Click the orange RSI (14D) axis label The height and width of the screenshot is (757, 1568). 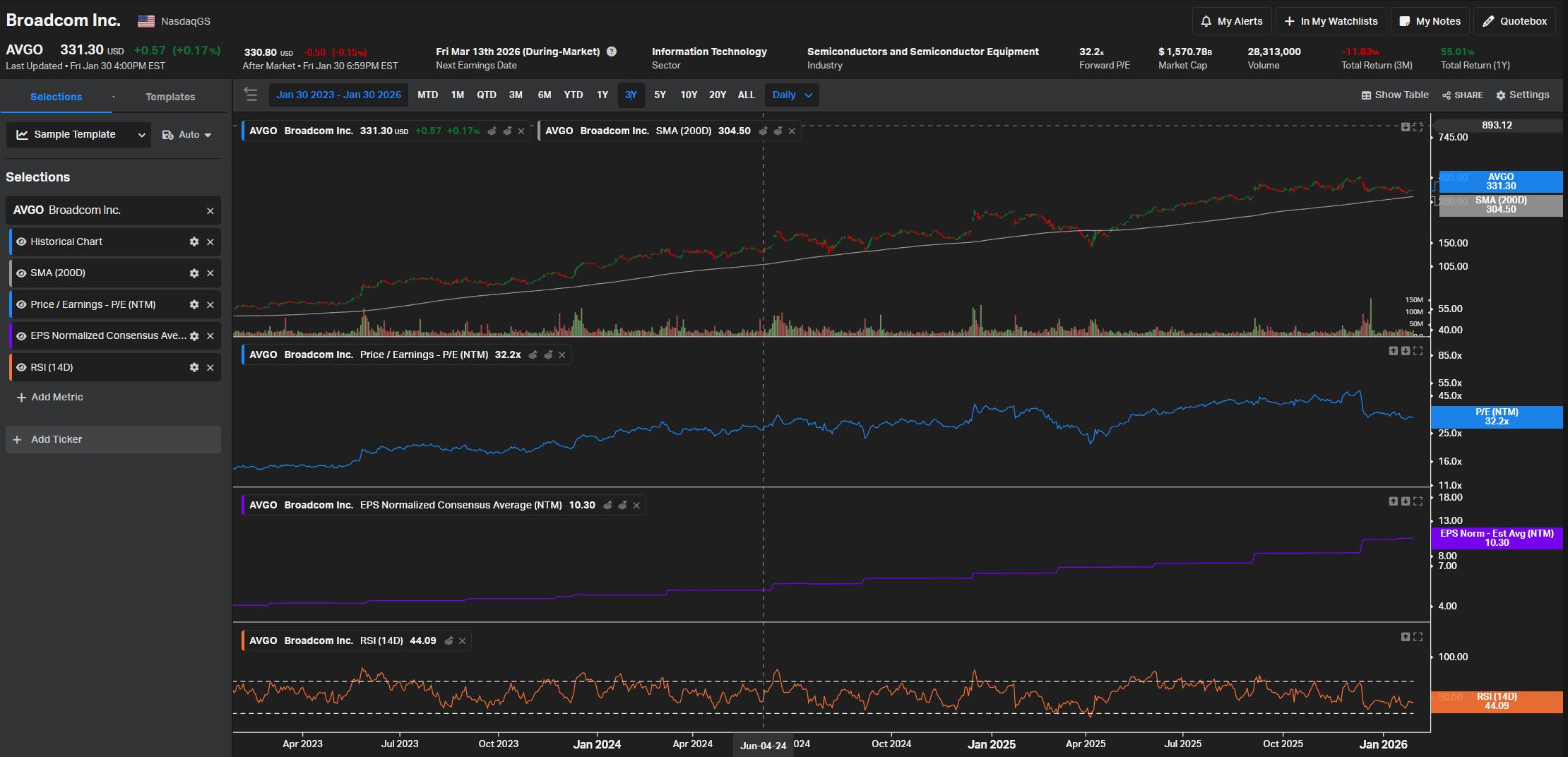point(1497,701)
